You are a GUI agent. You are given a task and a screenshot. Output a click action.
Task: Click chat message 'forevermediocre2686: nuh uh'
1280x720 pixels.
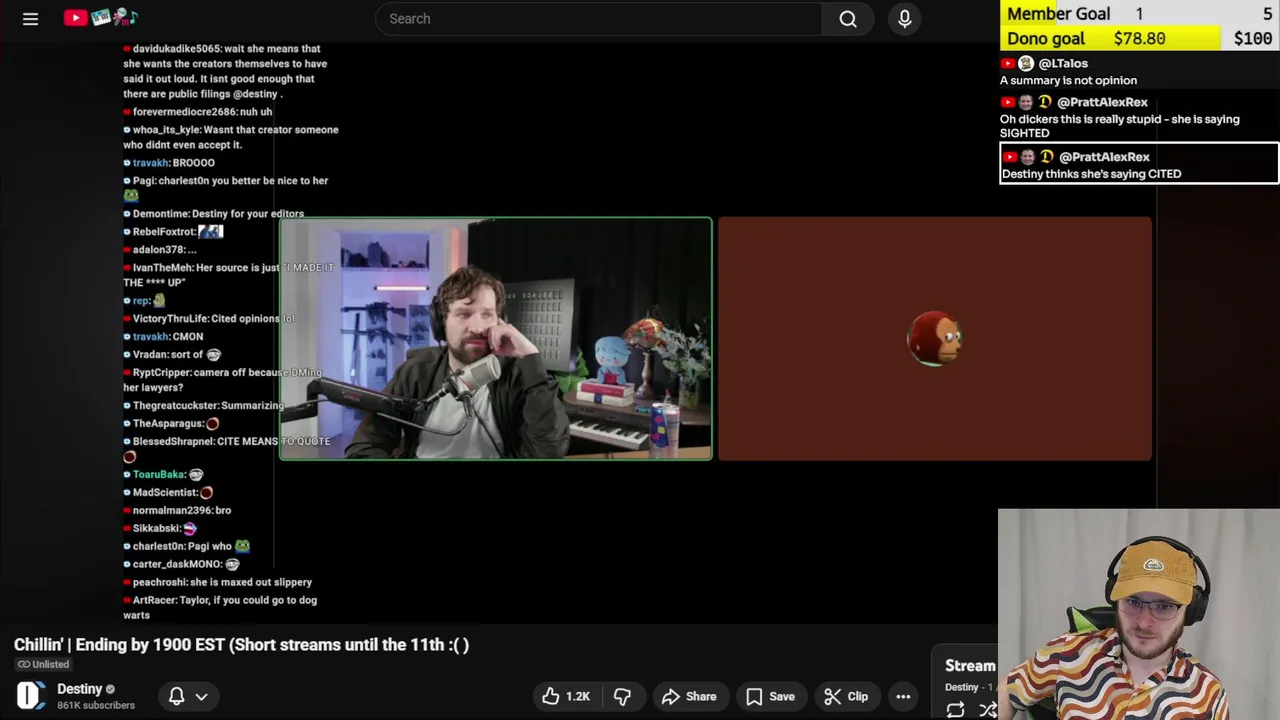pyautogui.click(x=198, y=112)
